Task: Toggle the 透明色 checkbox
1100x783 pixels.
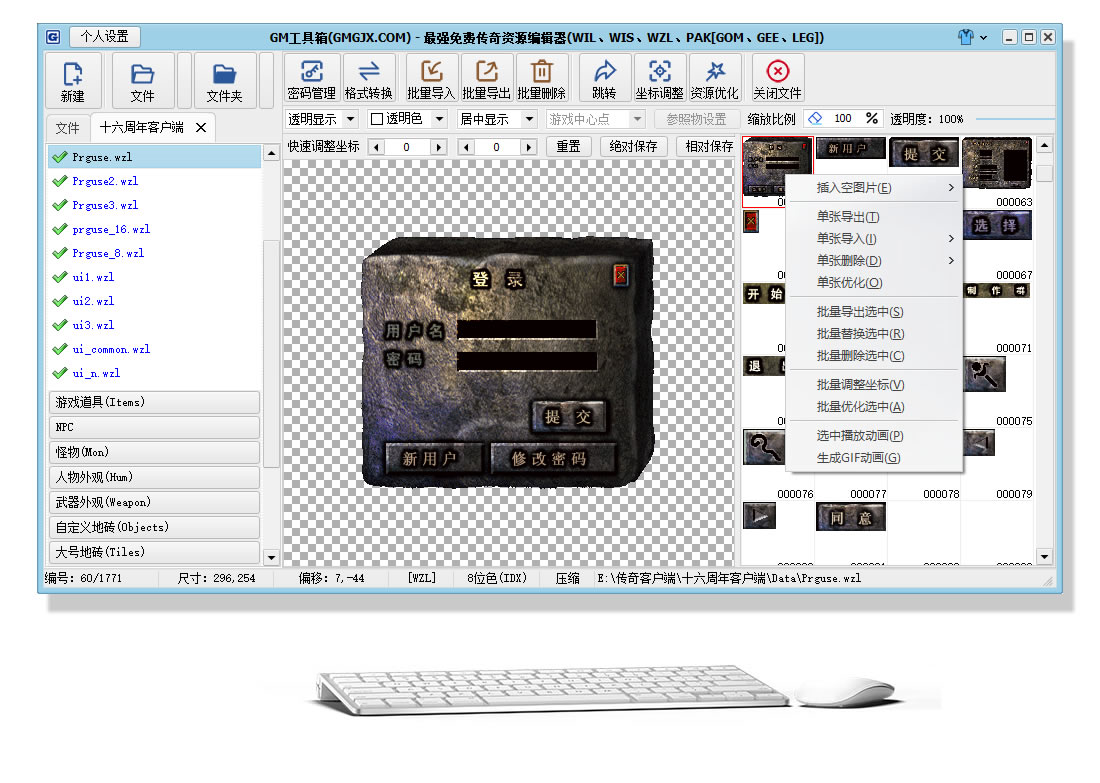Action: [x=377, y=119]
